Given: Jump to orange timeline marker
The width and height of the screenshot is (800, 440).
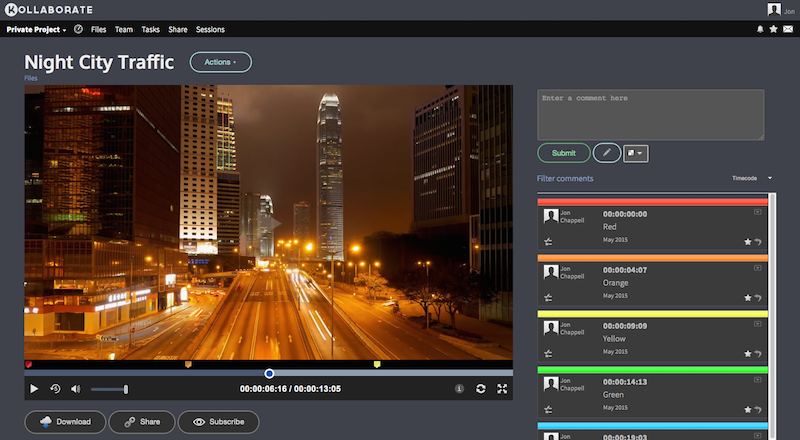Looking at the screenshot, I should coord(188,364).
